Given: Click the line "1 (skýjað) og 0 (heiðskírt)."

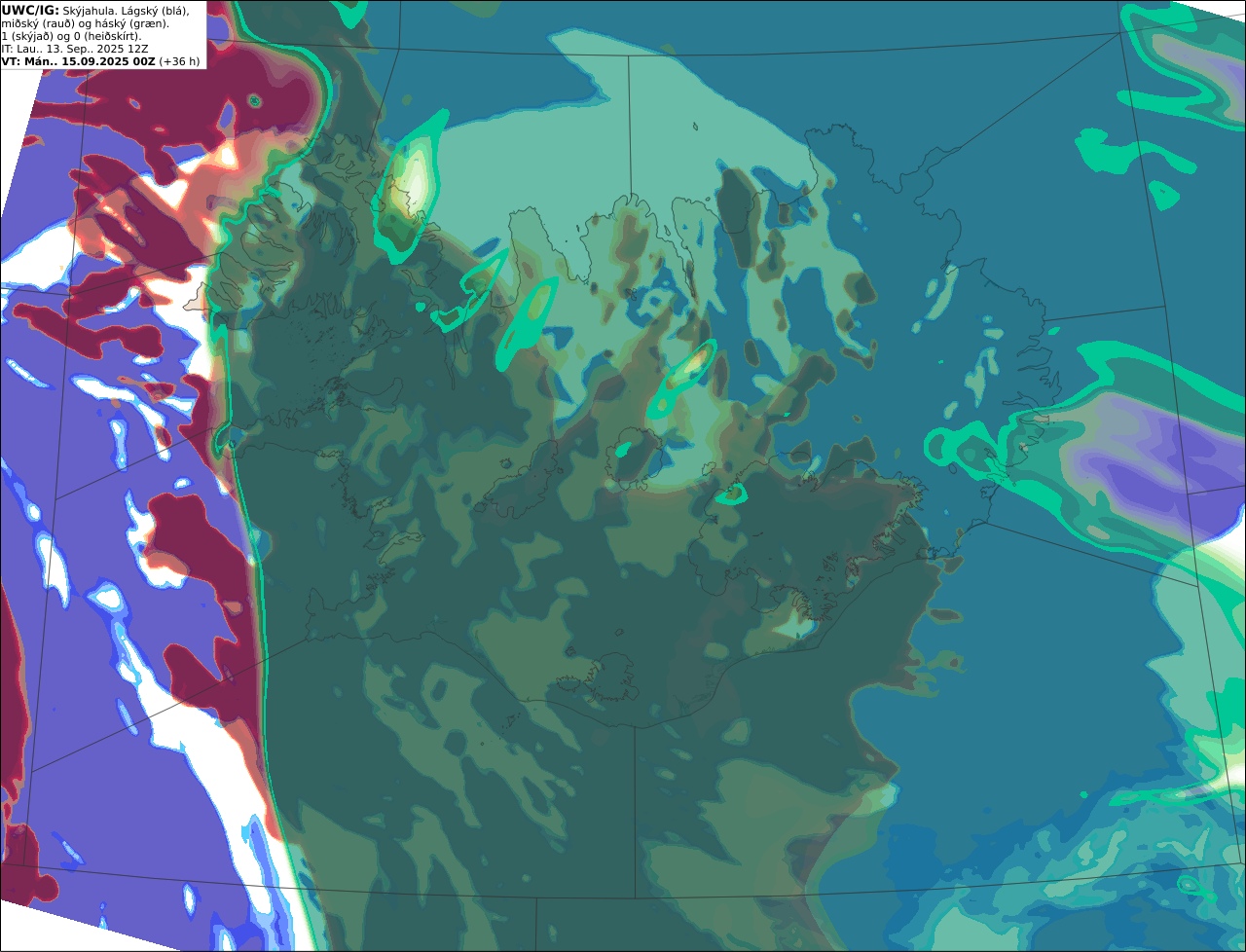Looking at the screenshot, I should pos(71,36).
